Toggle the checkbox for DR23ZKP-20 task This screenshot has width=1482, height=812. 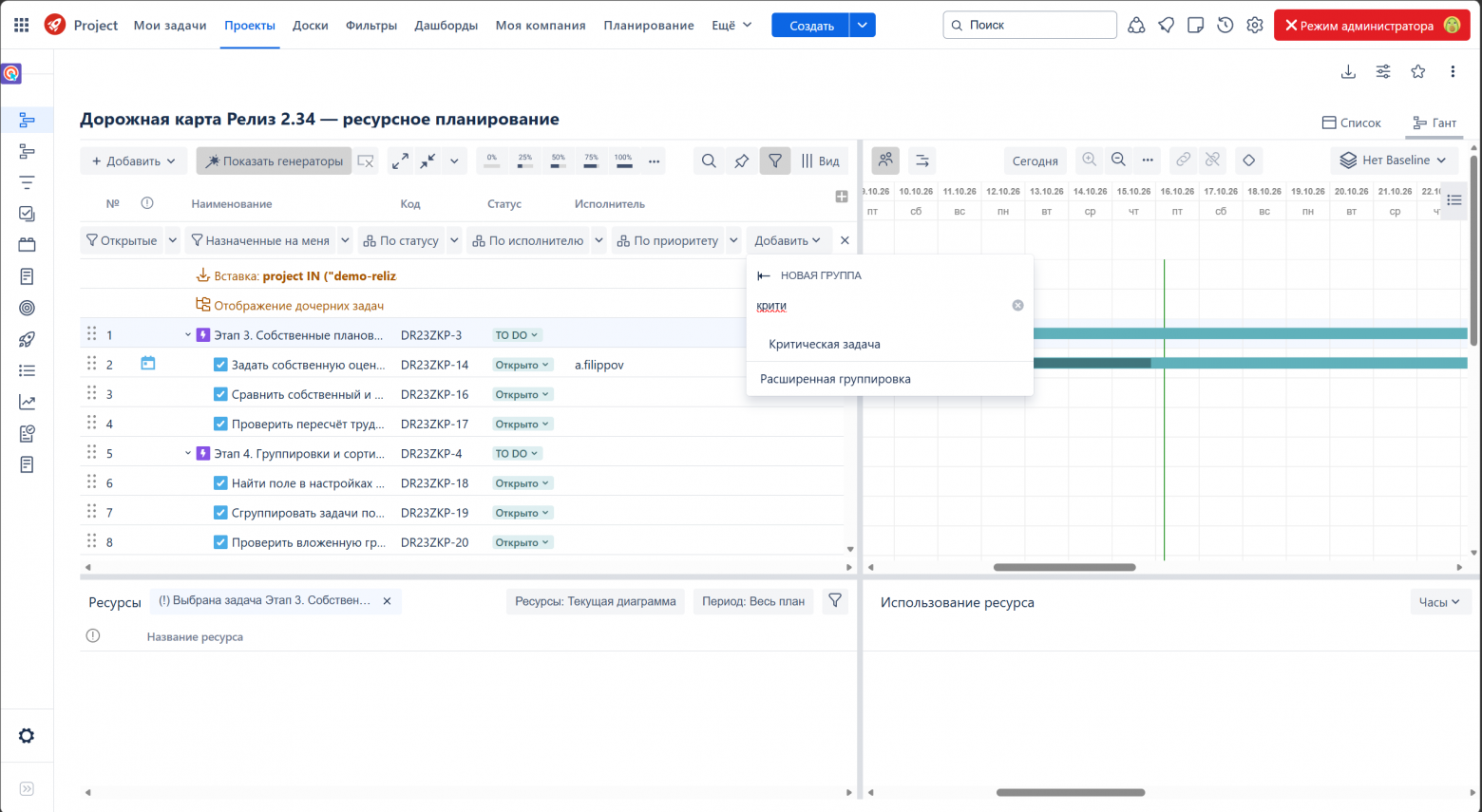(x=220, y=542)
